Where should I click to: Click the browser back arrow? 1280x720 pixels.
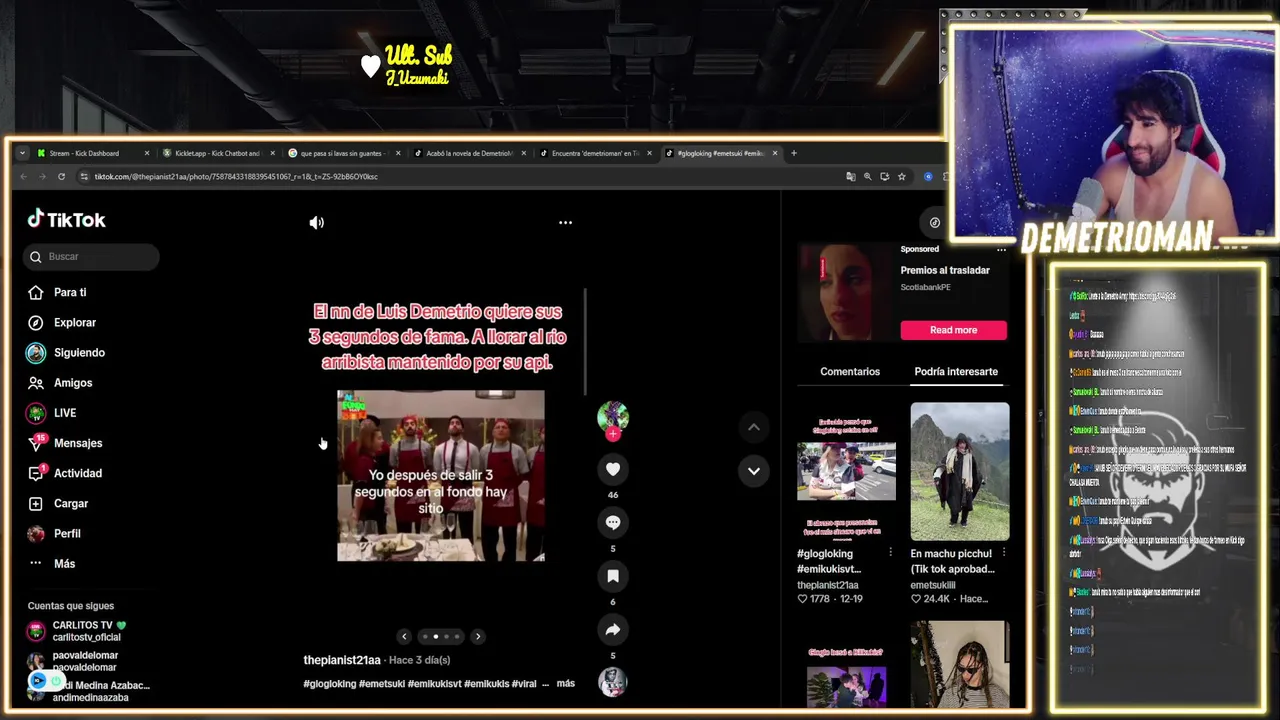pos(23,176)
